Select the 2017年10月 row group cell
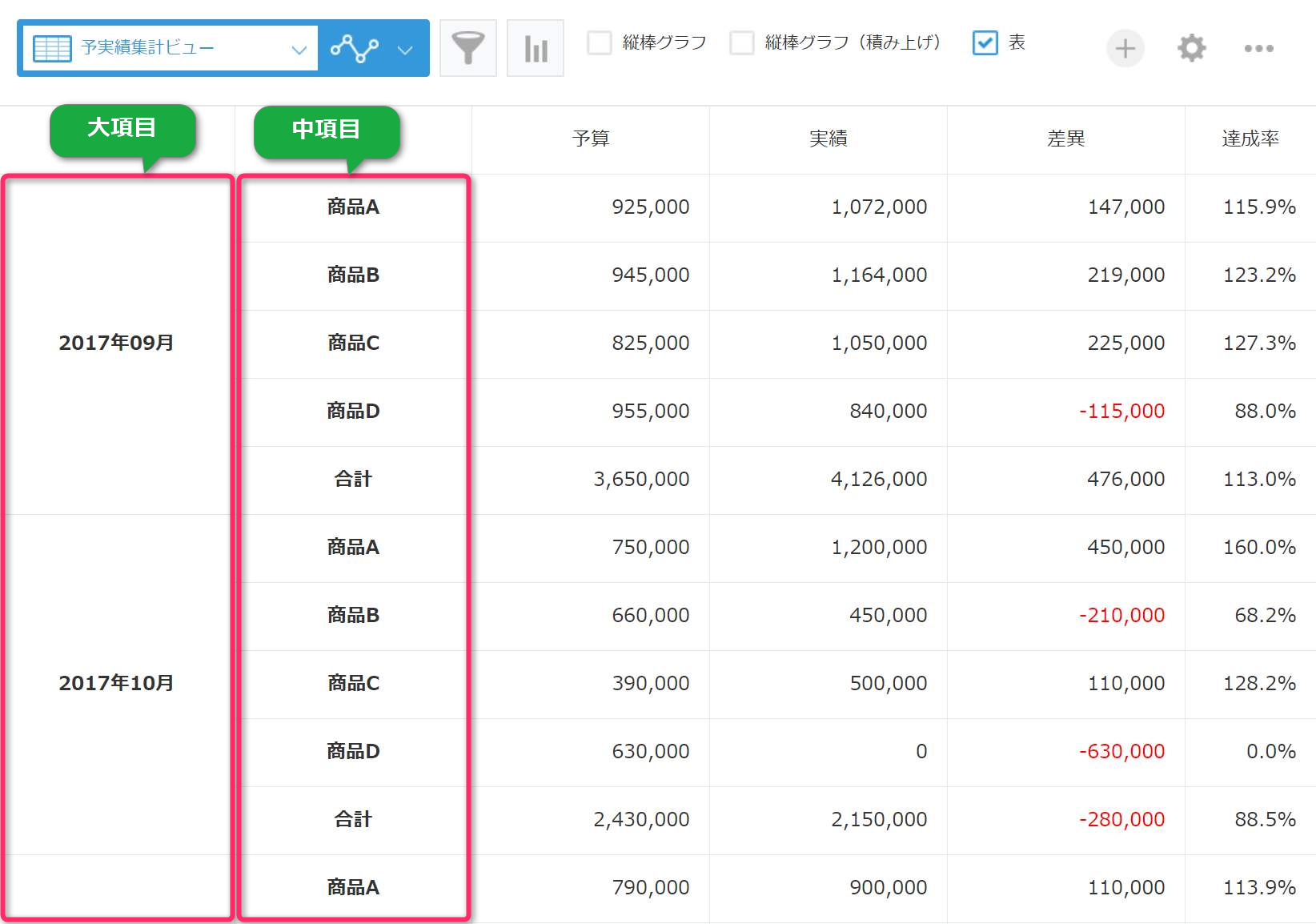The height and width of the screenshot is (924, 1316). [x=117, y=684]
